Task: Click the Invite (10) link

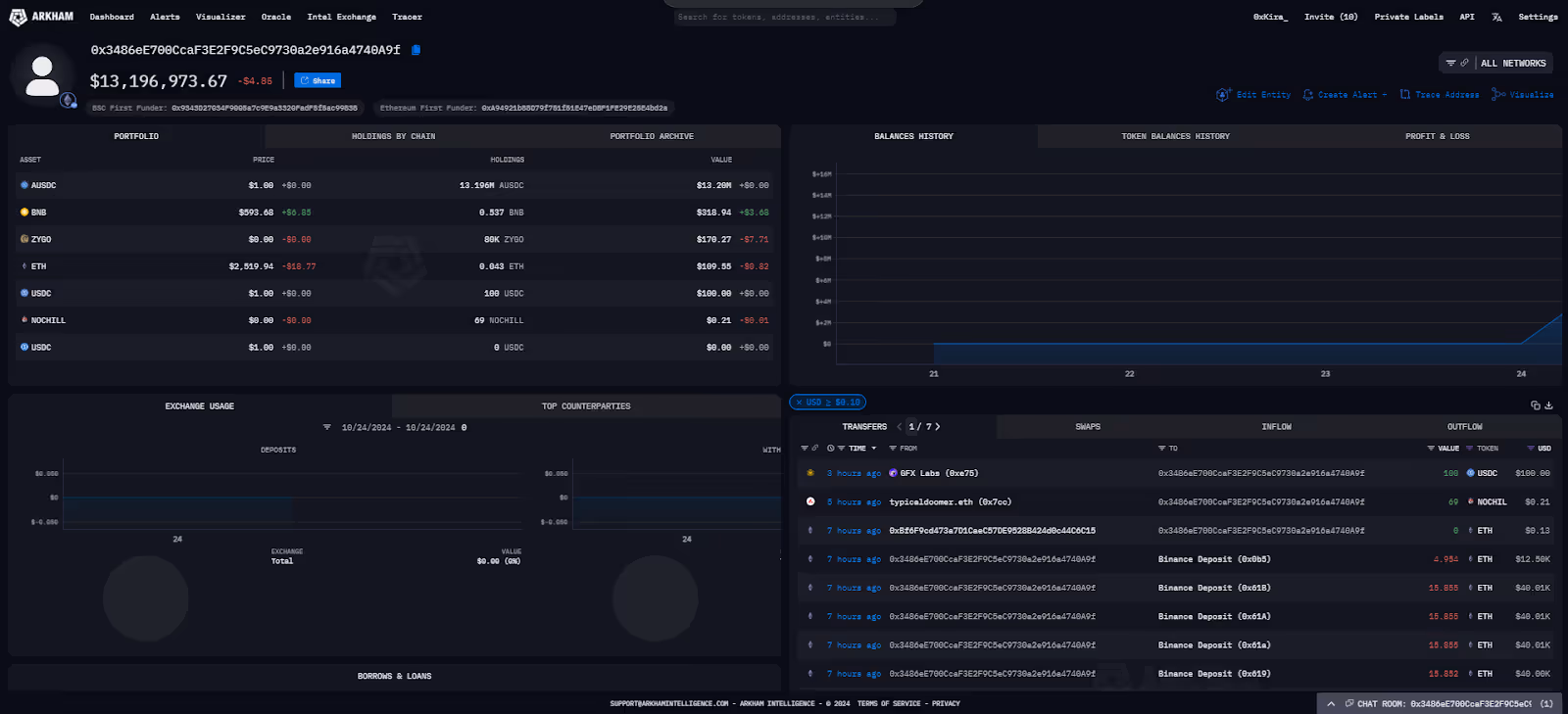Action: (x=1331, y=17)
